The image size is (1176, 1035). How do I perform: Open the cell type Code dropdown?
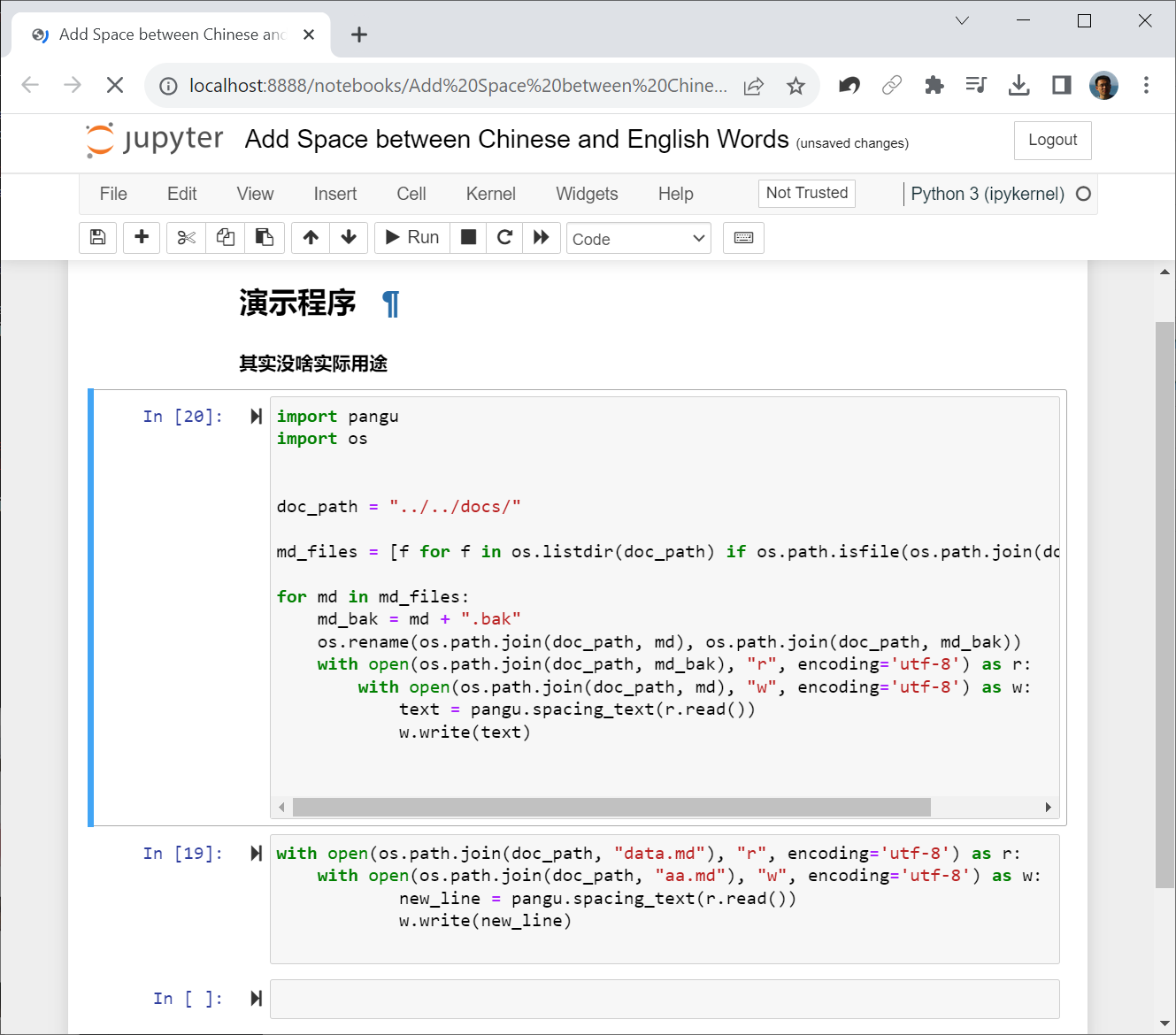coord(638,239)
